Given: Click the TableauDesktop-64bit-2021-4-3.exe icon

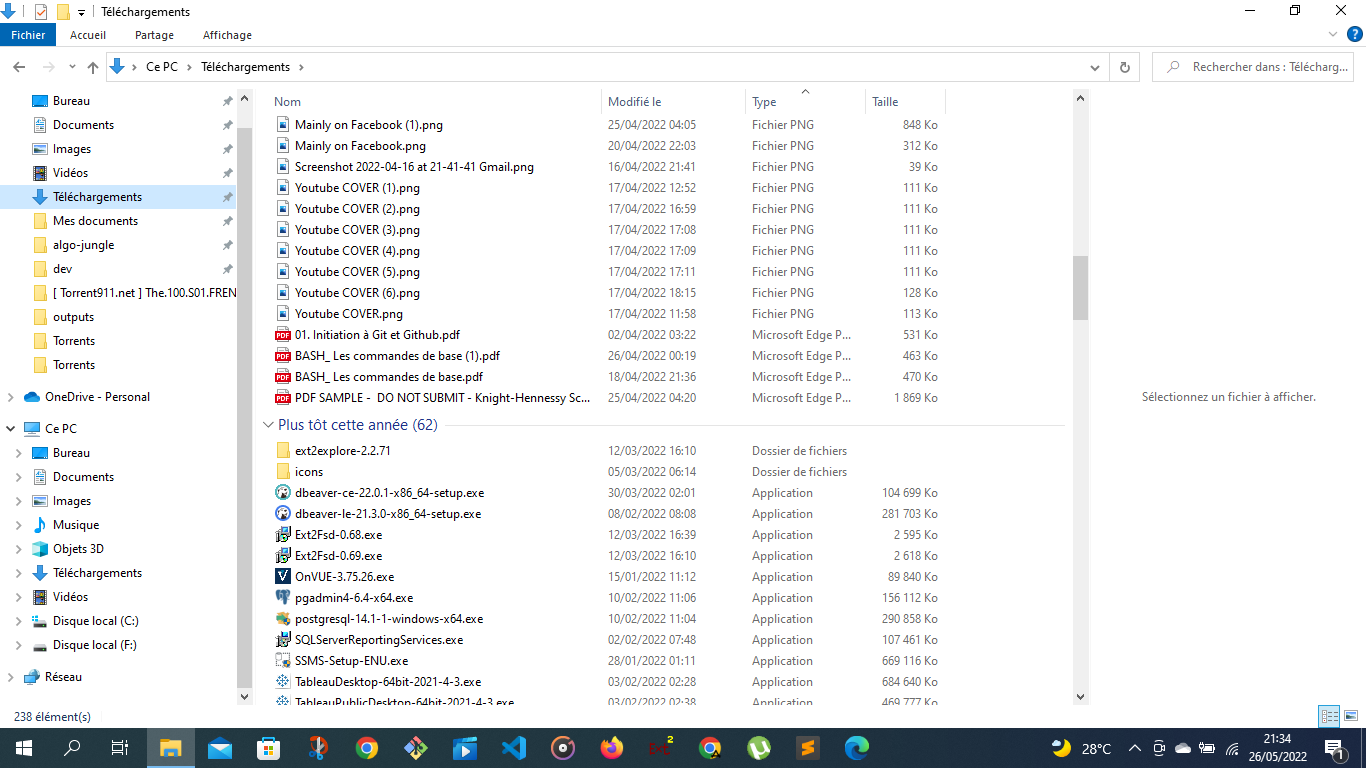Looking at the screenshot, I should point(283,682).
